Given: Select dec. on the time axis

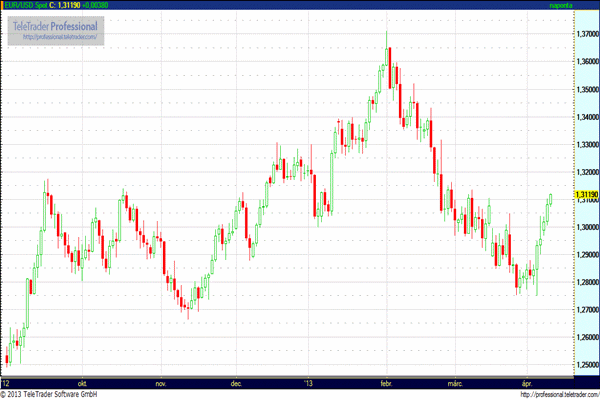Looking at the screenshot, I should pyautogui.click(x=237, y=383).
